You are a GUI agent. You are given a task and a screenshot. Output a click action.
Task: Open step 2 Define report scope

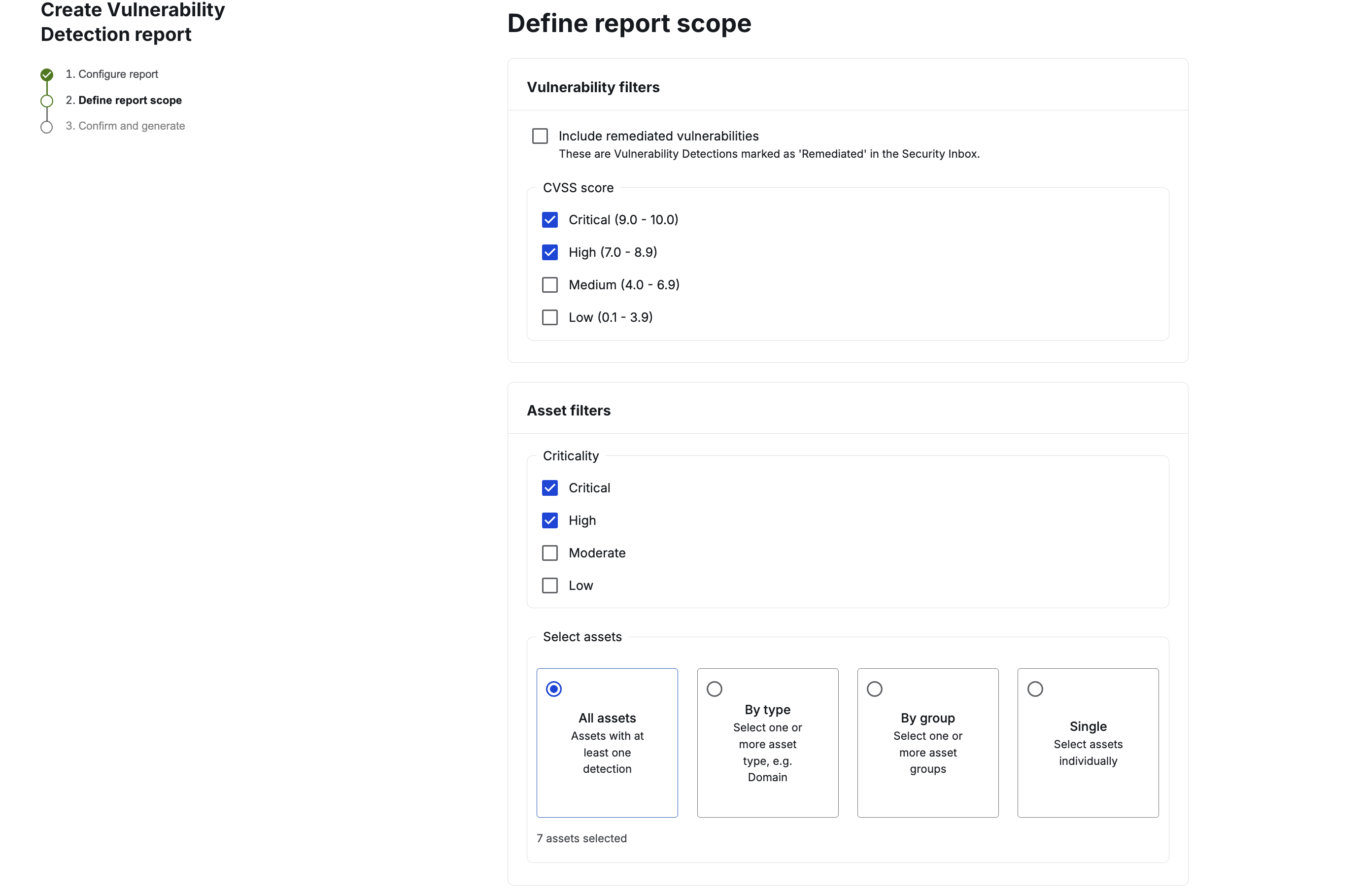124,101
